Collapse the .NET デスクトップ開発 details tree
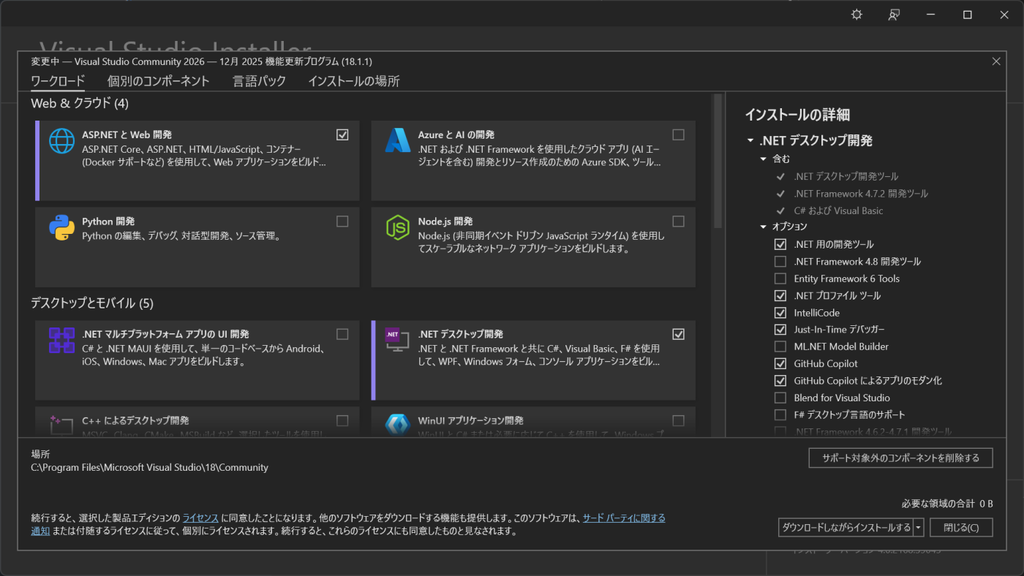Image resolution: width=1024 pixels, height=576 pixels. click(x=750, y=140)
